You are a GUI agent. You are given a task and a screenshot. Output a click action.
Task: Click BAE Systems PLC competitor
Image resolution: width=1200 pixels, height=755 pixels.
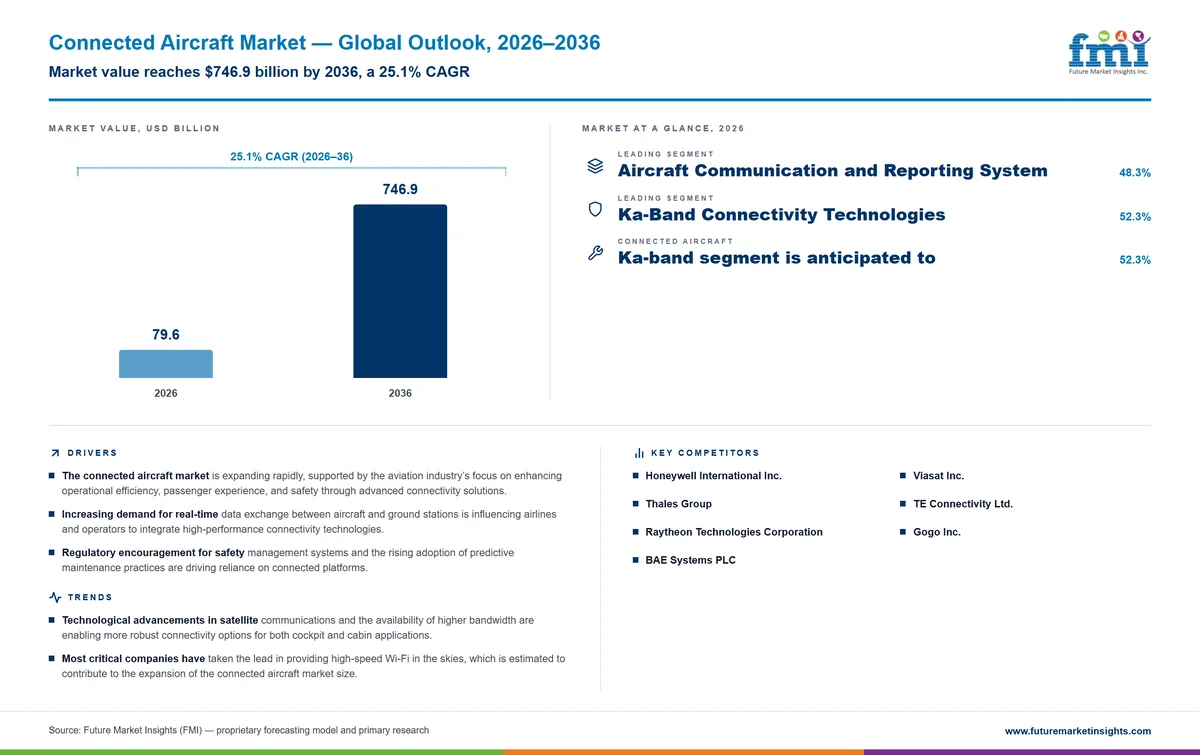pyautogui.click(x=691, y=560)
